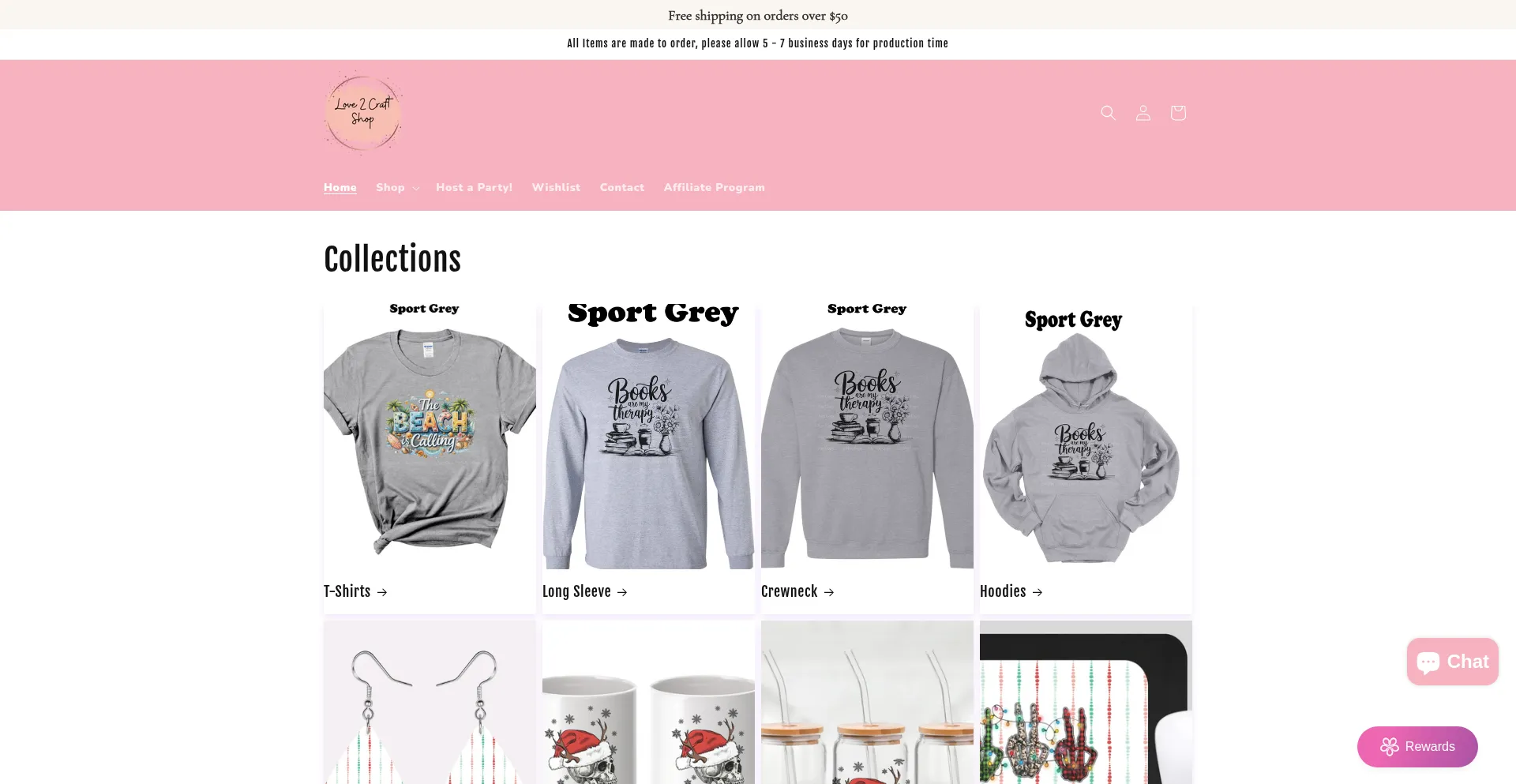Open the Host a Party! page

[x=474, y=187]
